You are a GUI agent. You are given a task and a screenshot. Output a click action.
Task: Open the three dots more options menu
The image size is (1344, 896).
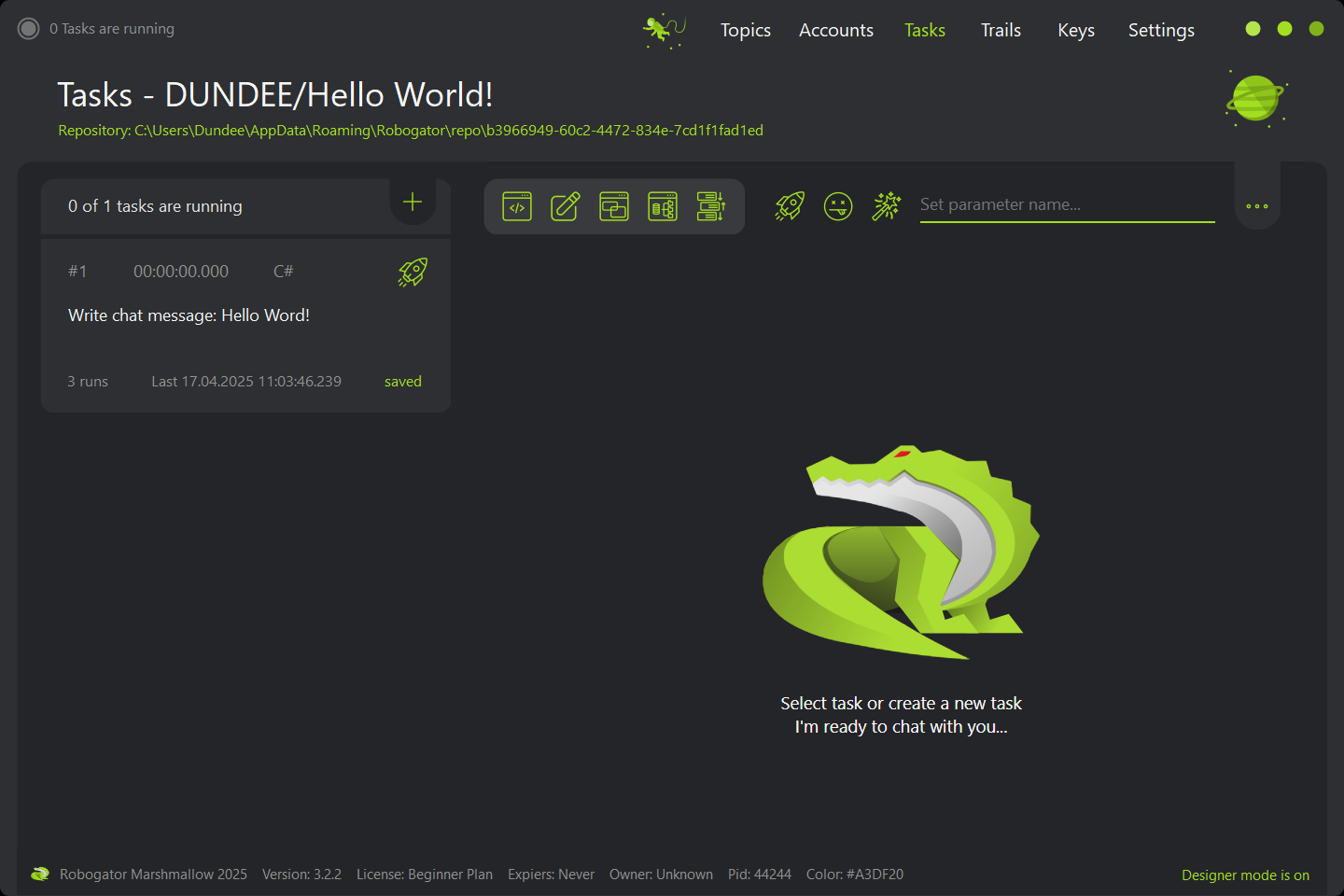click(x=1257, y=206)
